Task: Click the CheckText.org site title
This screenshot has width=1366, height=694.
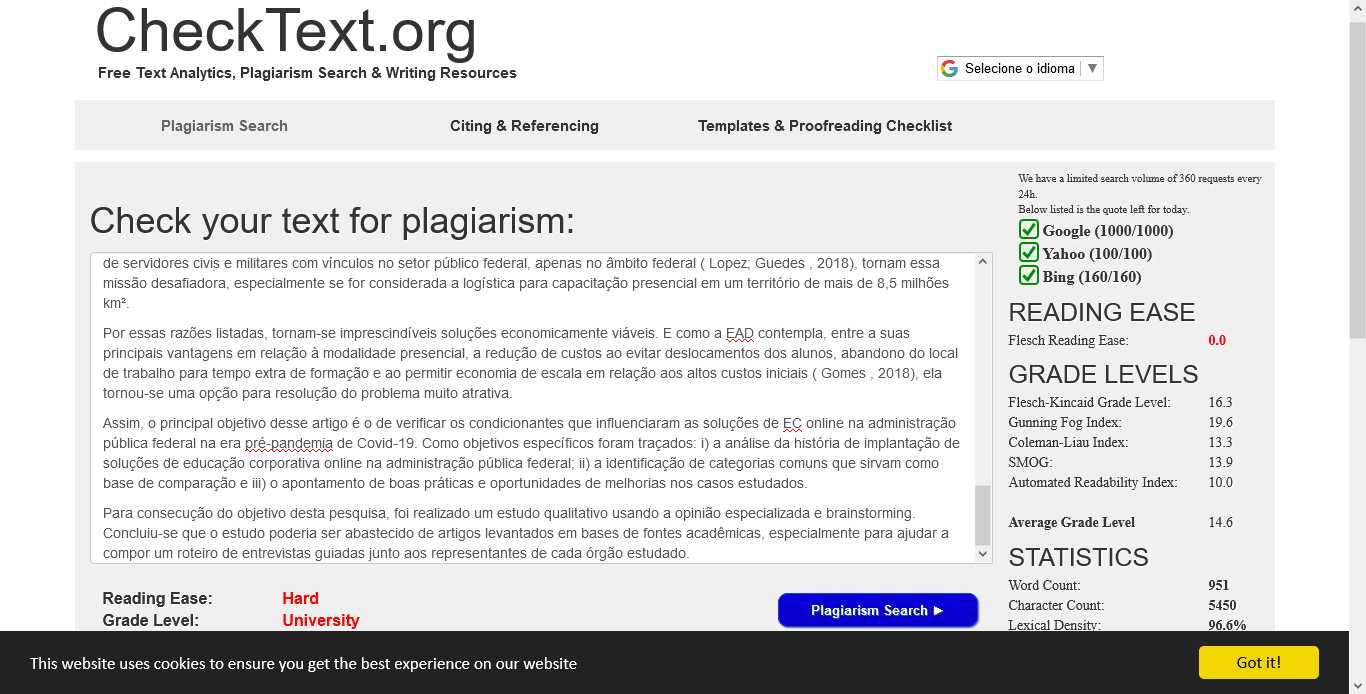Action: [x=286, y=30]
